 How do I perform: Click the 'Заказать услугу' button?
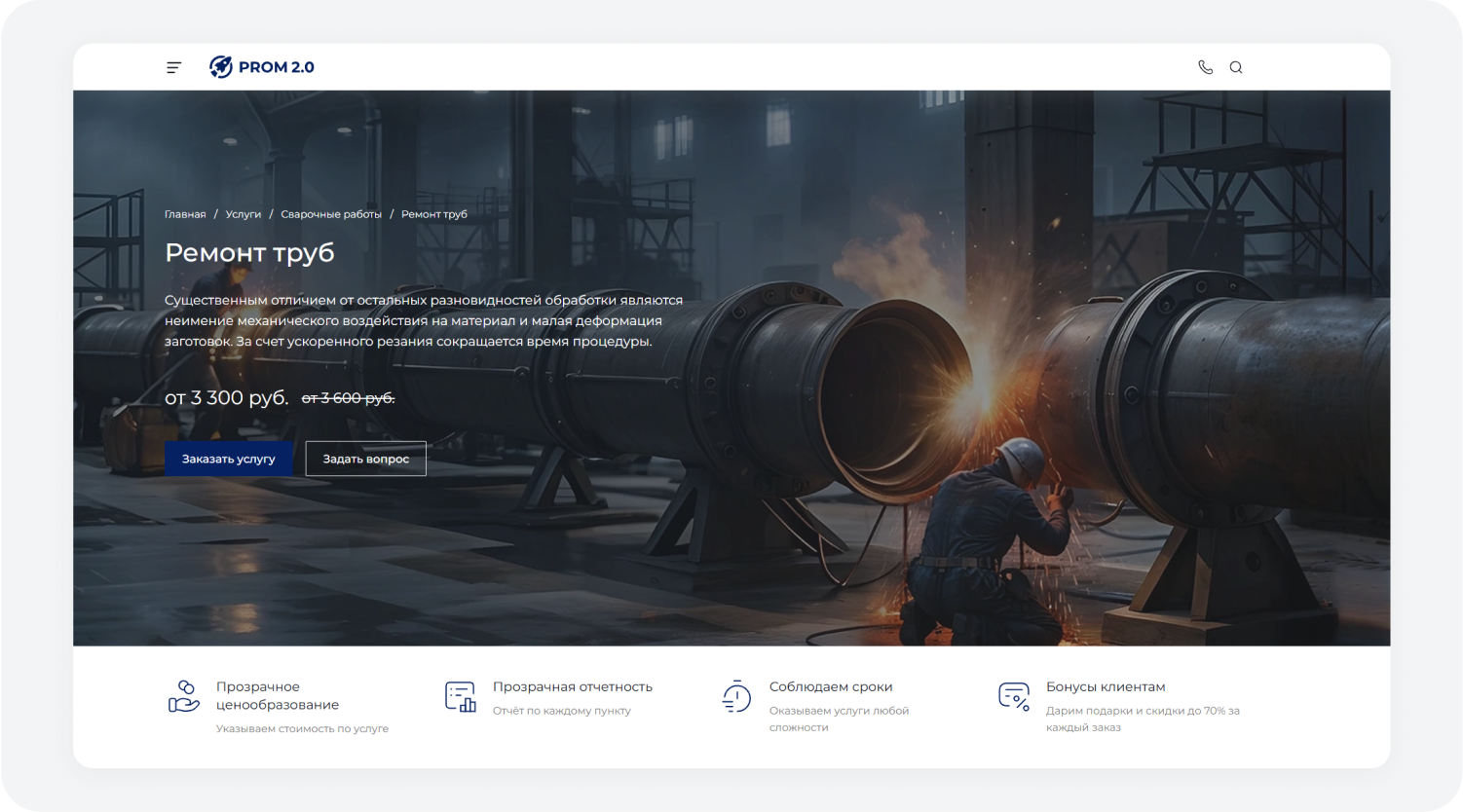[229, 459]
